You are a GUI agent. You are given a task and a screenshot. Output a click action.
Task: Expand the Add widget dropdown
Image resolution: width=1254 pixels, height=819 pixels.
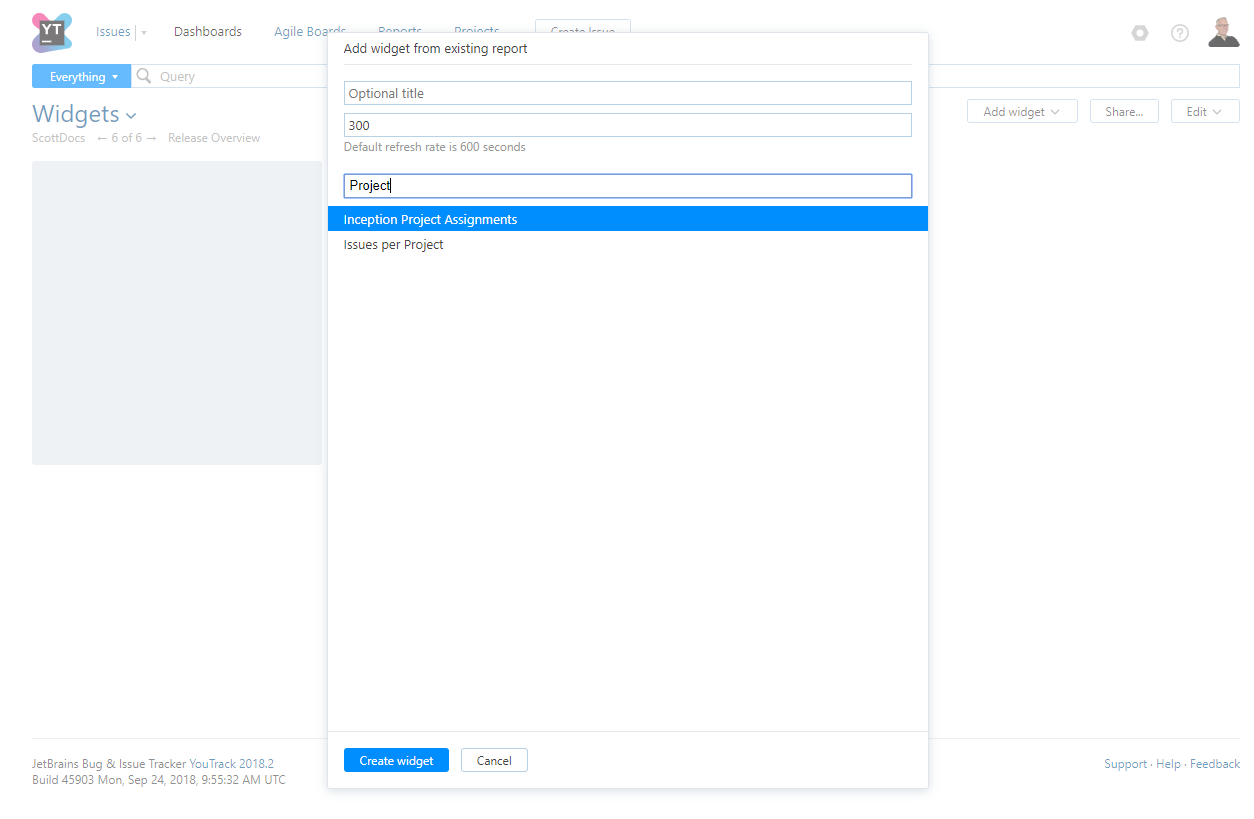coord(1021,112)
